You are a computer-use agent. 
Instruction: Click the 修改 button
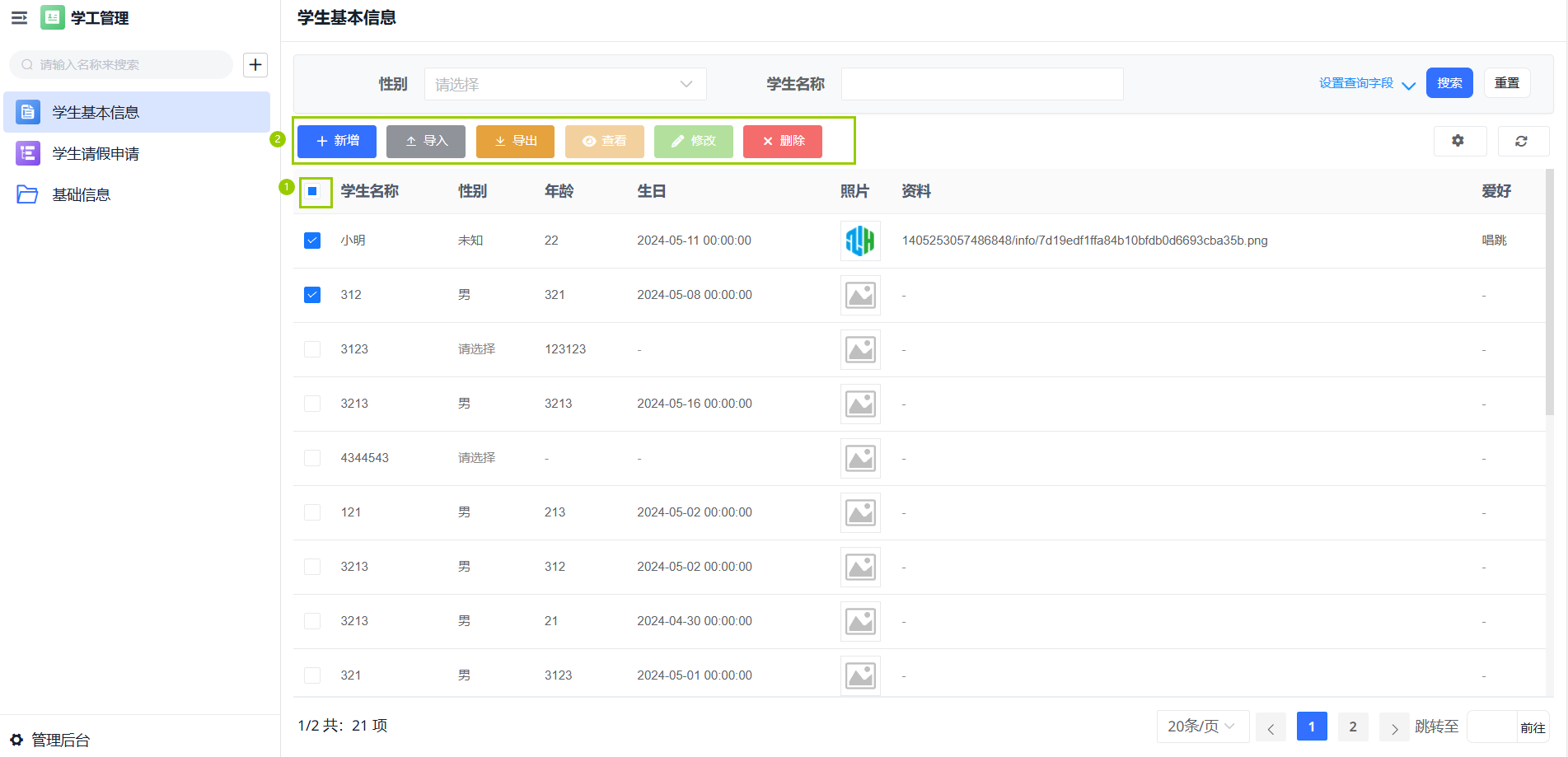(x=693, y=141)
